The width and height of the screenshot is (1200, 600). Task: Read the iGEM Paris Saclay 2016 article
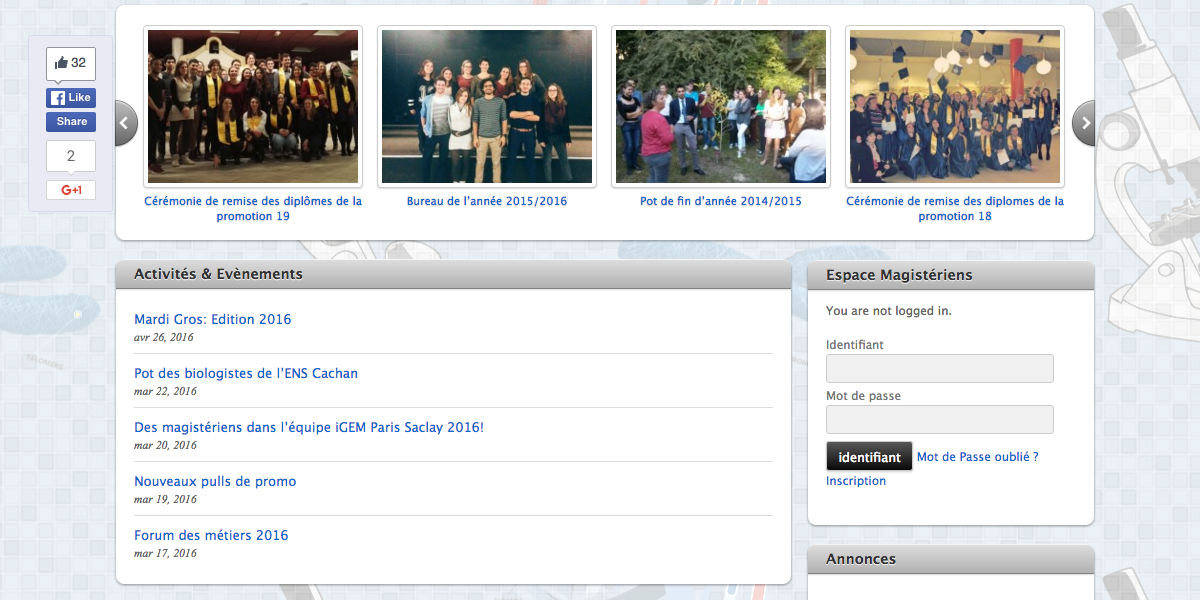tap(309, 428)
